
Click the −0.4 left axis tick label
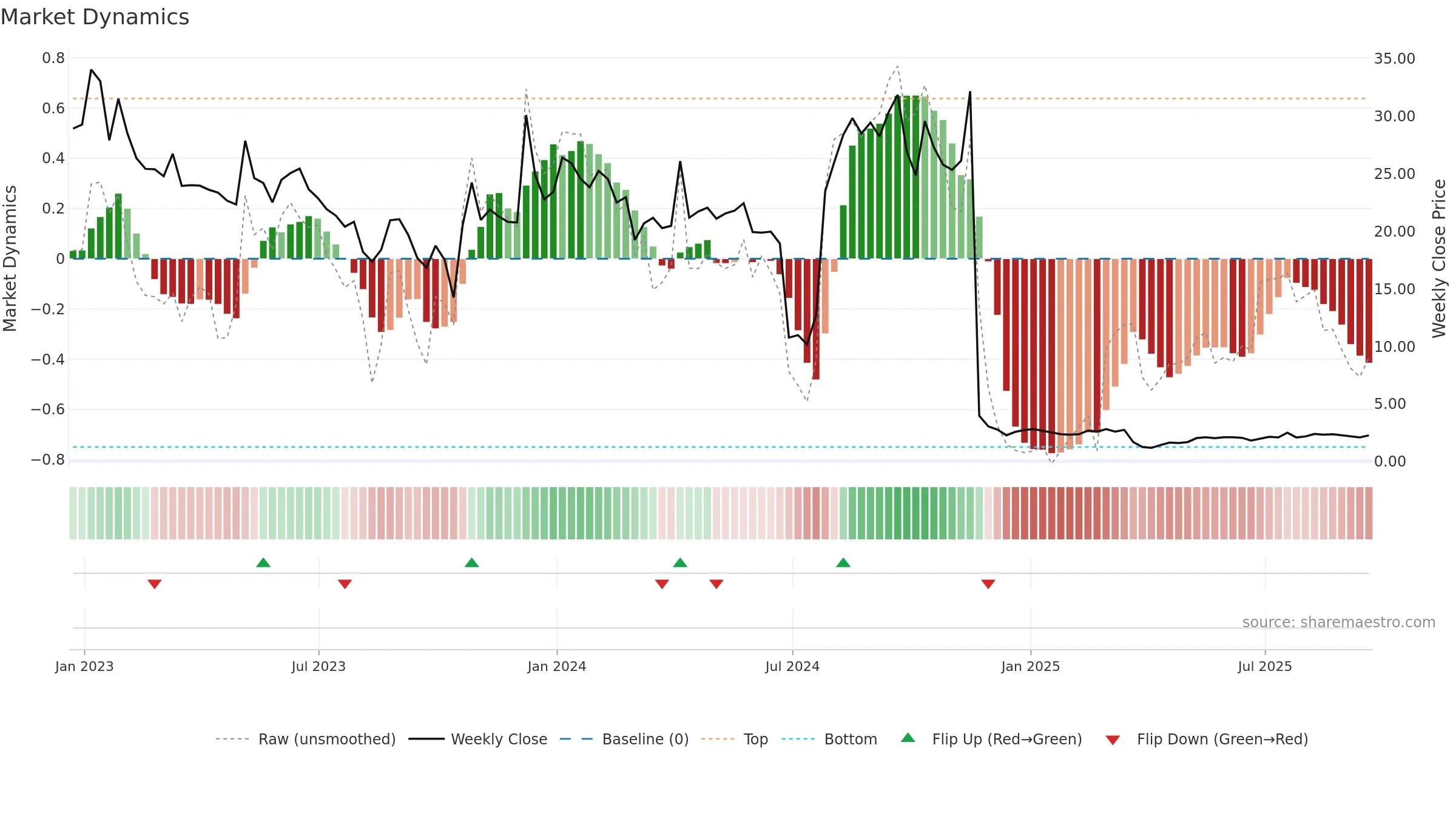(x=48, y=359)
